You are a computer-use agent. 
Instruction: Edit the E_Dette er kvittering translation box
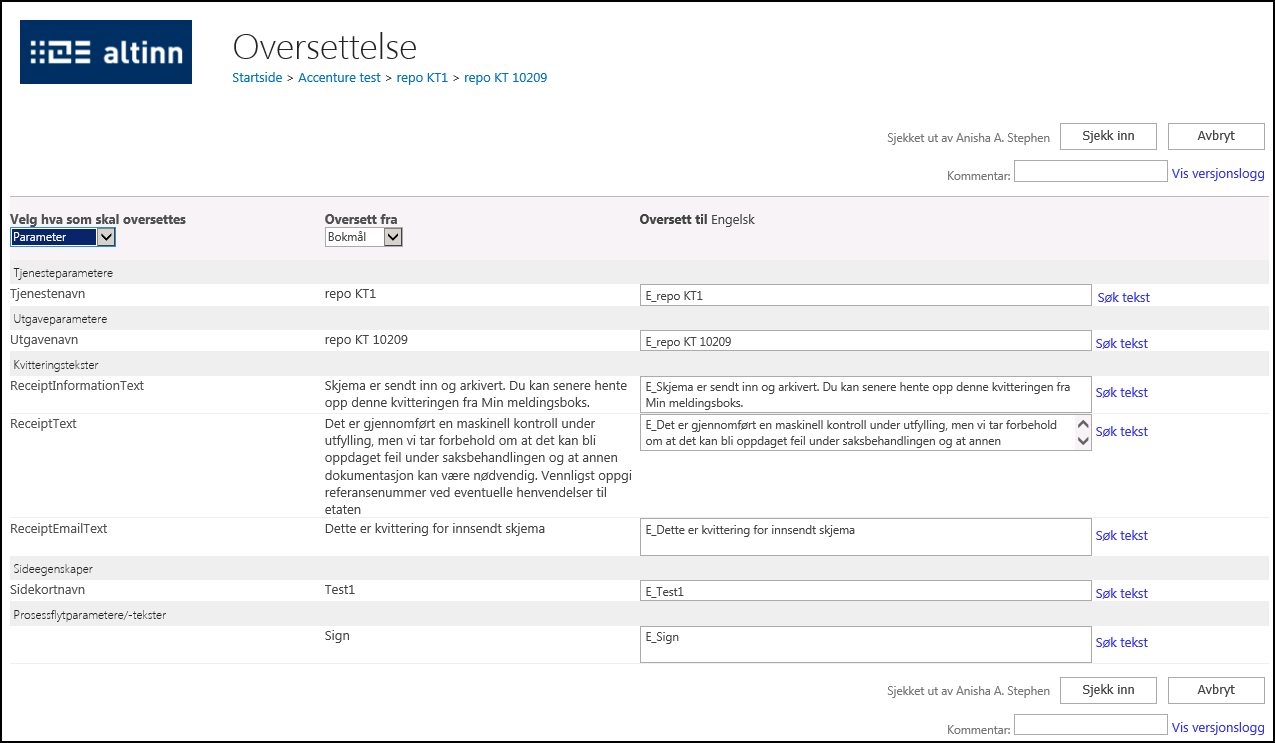865,536
